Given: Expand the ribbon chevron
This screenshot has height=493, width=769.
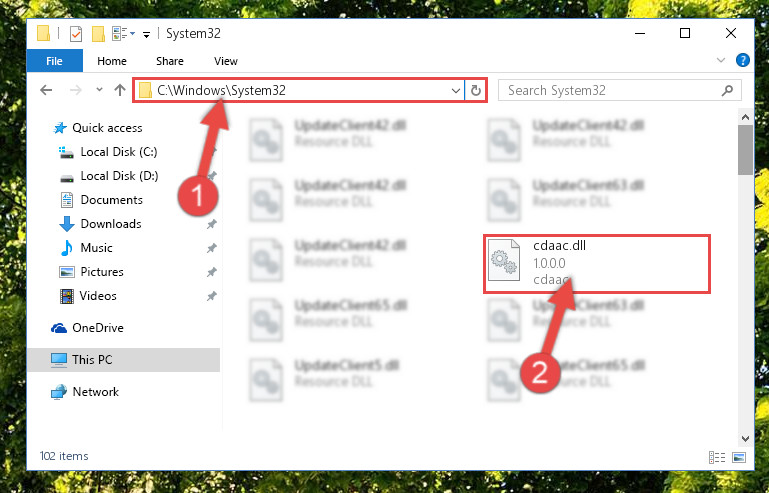Looking at the screenshot, I should pos(720,60).
